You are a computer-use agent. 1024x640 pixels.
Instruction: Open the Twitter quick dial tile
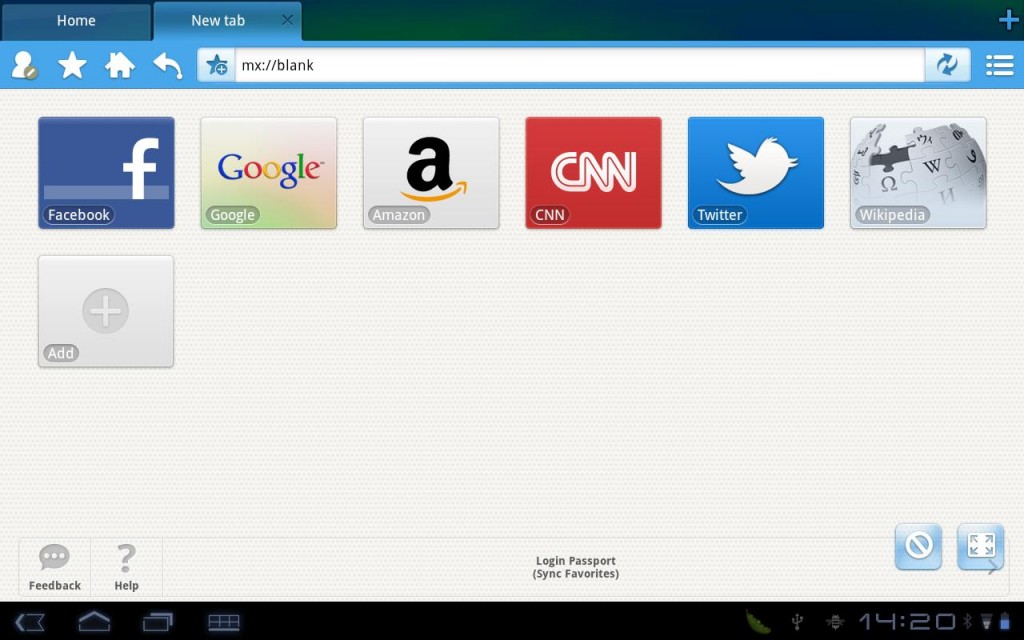pyautogui.click(x=756, y=173)
